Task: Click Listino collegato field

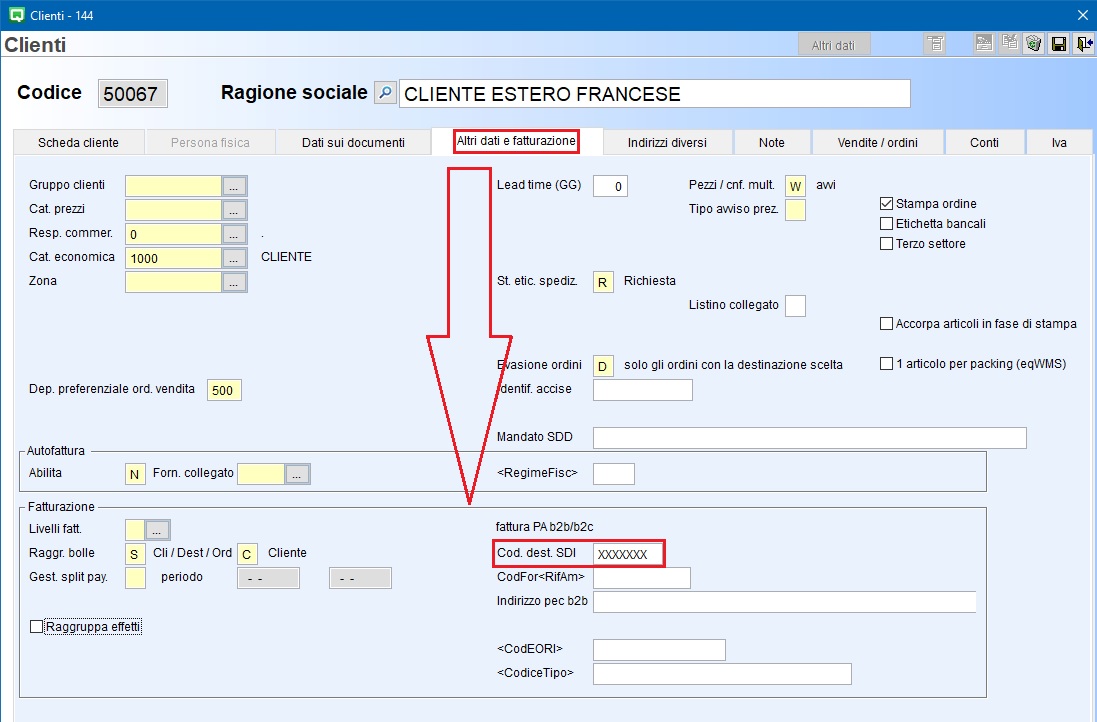Action: (x=795, y=306)
